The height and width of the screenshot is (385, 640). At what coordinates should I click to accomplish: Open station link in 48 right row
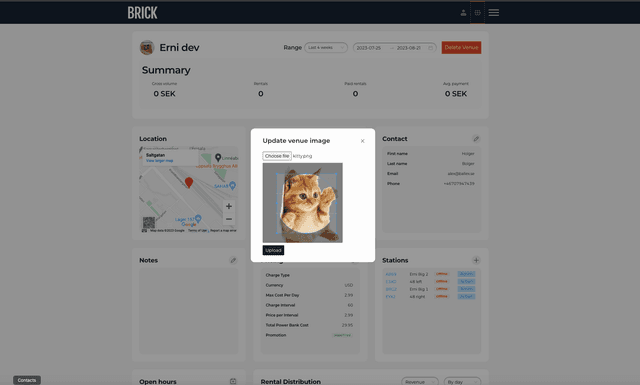coord(390,297)
